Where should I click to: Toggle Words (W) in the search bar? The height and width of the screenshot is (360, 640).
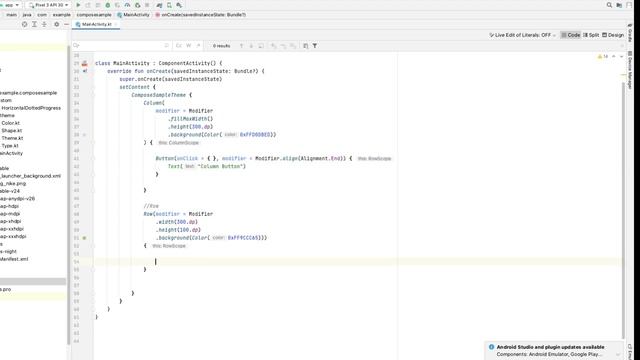click(x=189, y=46)
